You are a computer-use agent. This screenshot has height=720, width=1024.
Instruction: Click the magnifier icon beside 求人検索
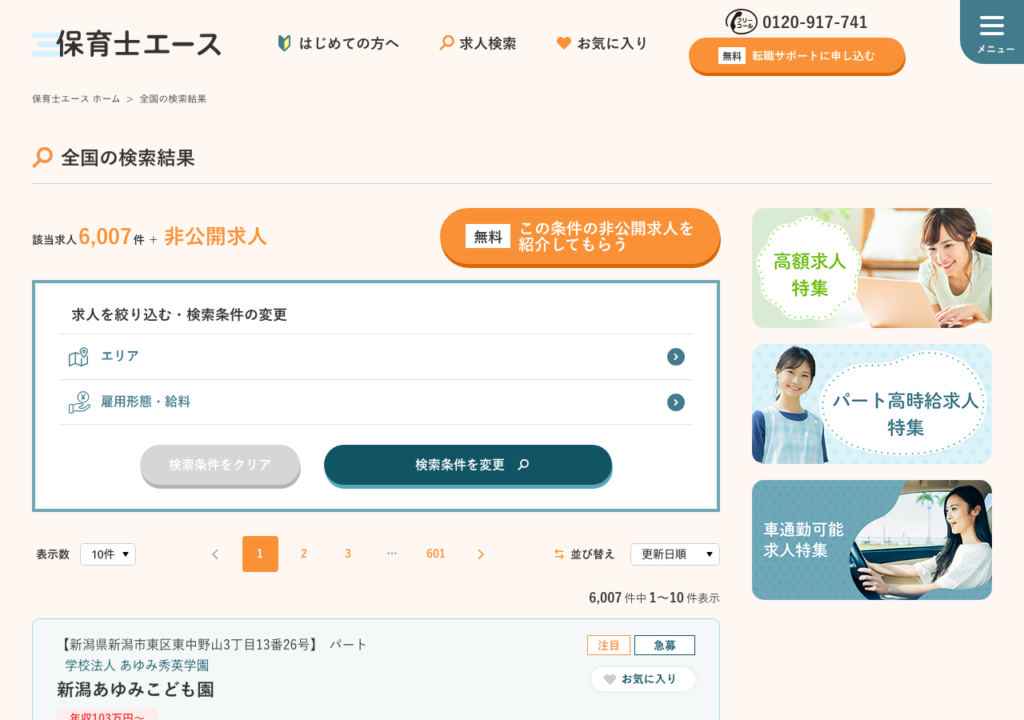pyautogui.click(x=447, y=43)
